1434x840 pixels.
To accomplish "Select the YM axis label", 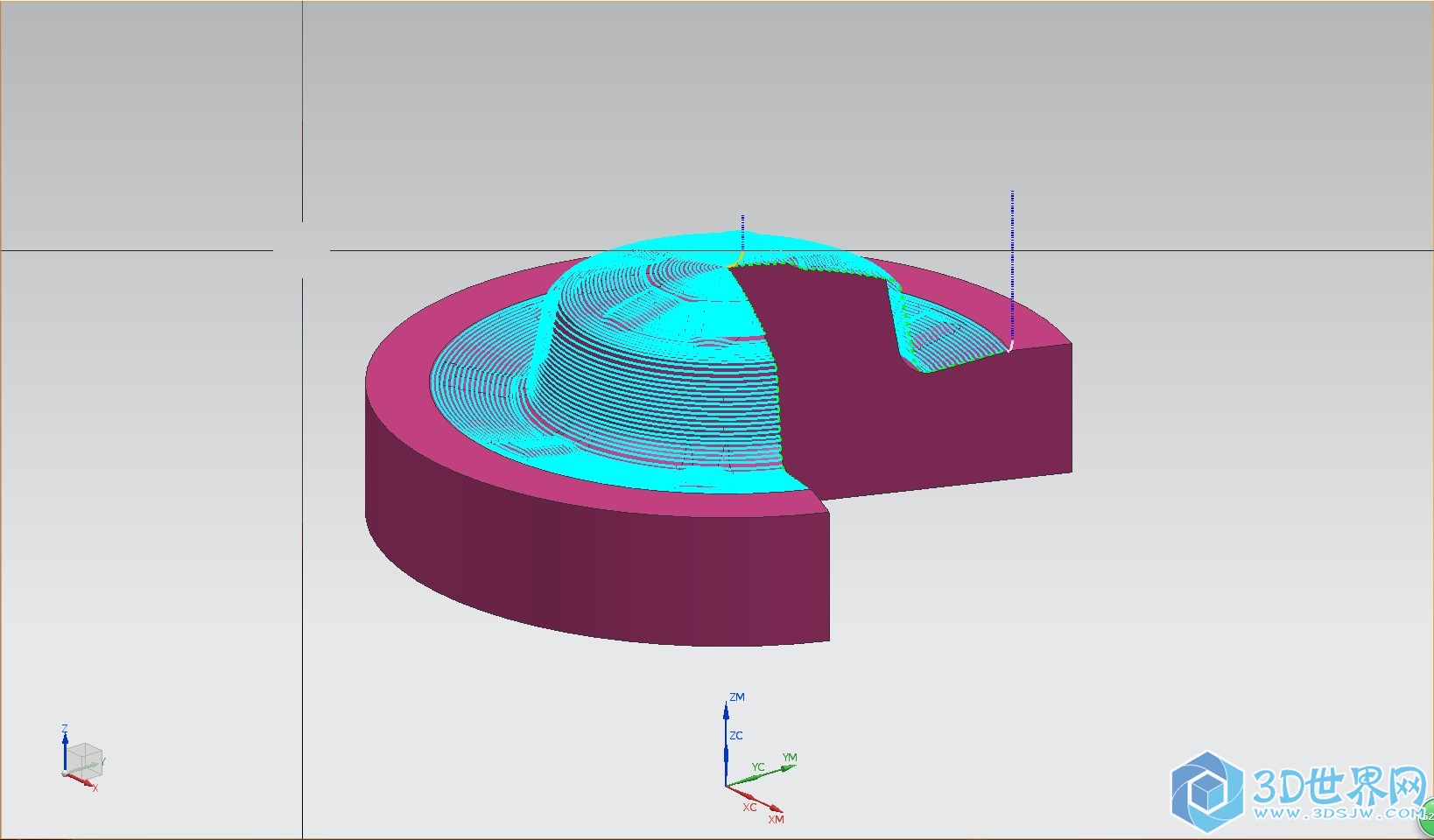I will [x=790, y=758].
